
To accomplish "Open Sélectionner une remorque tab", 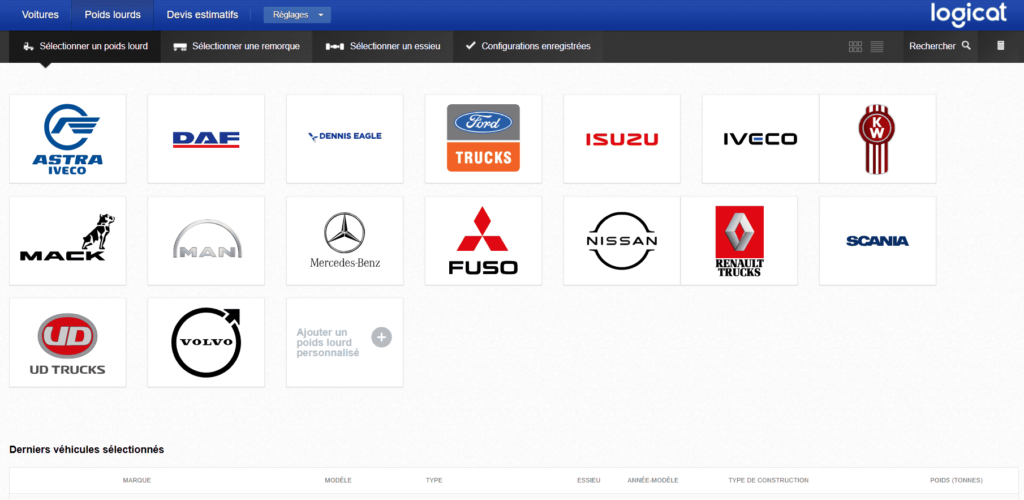I will (237, 46).
